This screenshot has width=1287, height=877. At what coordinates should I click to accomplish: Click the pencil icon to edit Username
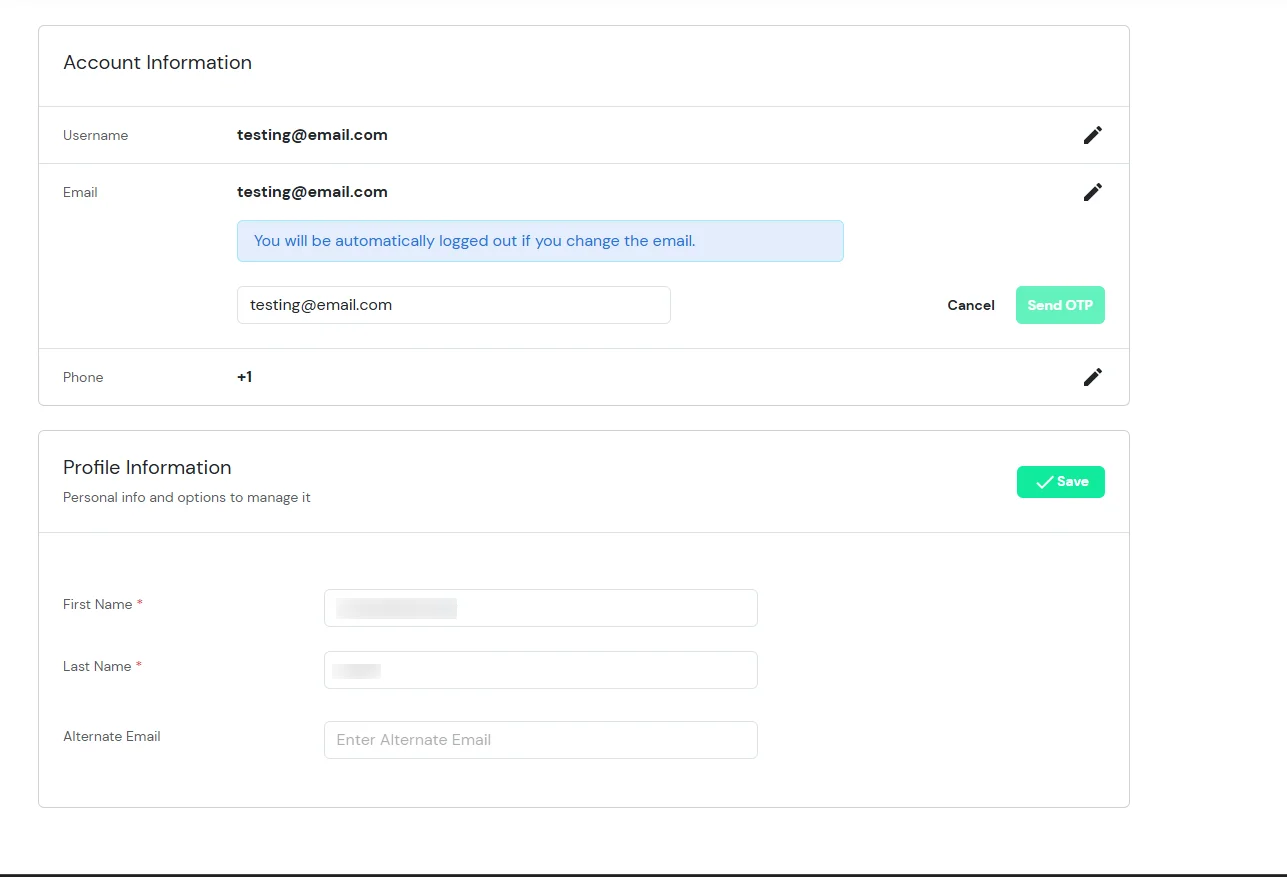(x=1092, y=134)
